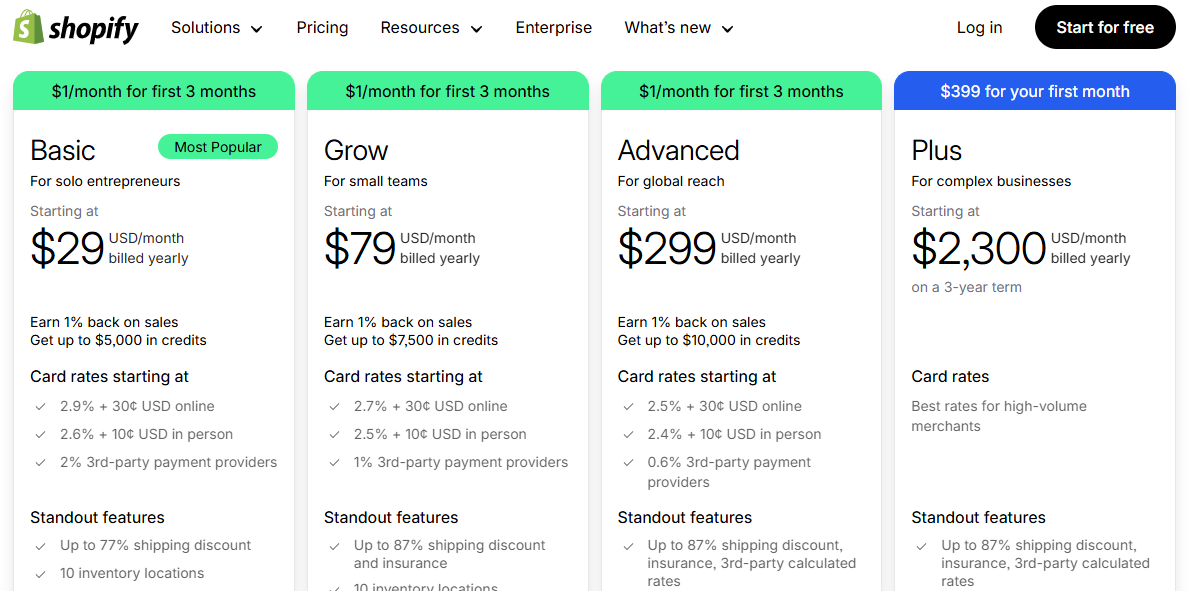This screenshot has height=591, width=1190.
Task: Click the Most Popular badge on Basic plan
Action: 218,146
